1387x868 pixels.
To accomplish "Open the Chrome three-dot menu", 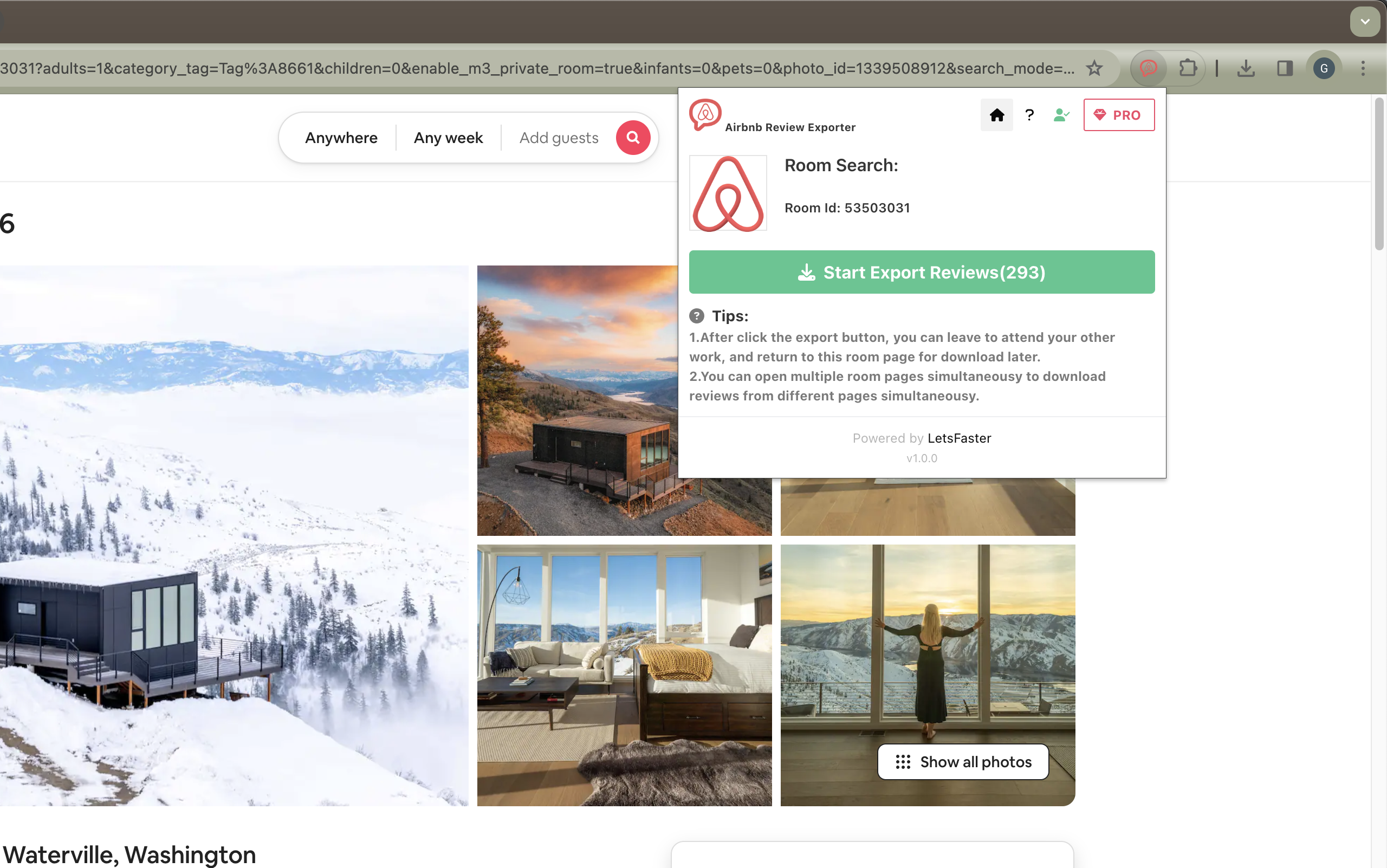I will (1363, 68).
